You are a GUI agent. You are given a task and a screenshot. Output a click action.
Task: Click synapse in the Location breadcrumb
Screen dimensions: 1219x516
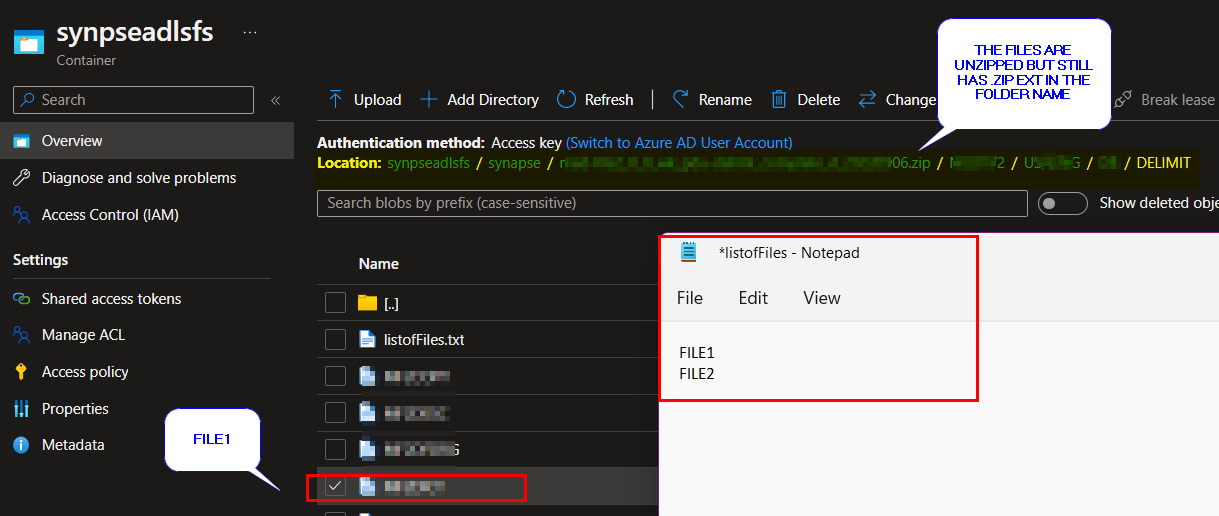tap(515, 162)
